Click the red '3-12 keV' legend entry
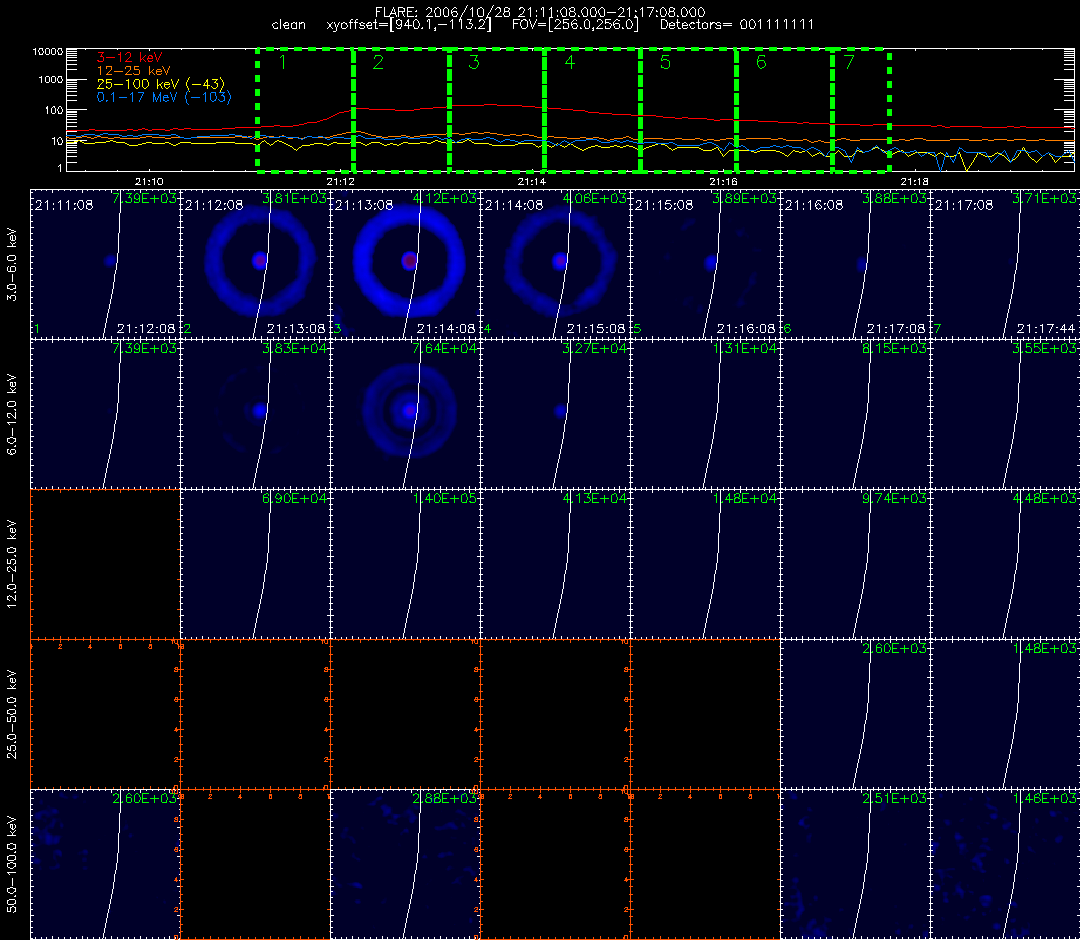1080x940 pixels. click(129, 58)
